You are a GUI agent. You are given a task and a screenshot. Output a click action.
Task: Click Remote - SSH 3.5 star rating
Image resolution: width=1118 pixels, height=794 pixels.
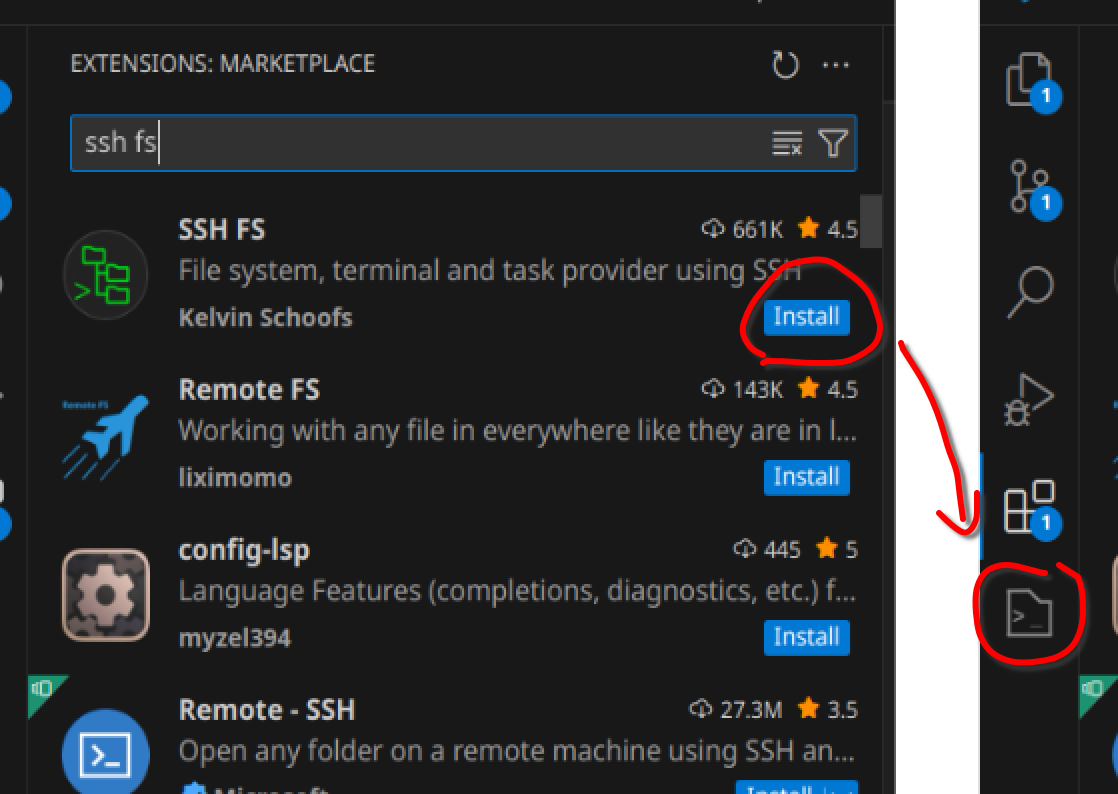(828, 710)
